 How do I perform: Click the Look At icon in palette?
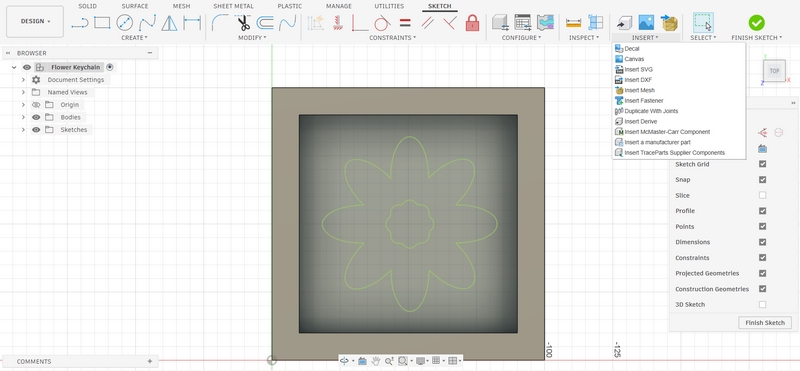click(x=762, y=149)
